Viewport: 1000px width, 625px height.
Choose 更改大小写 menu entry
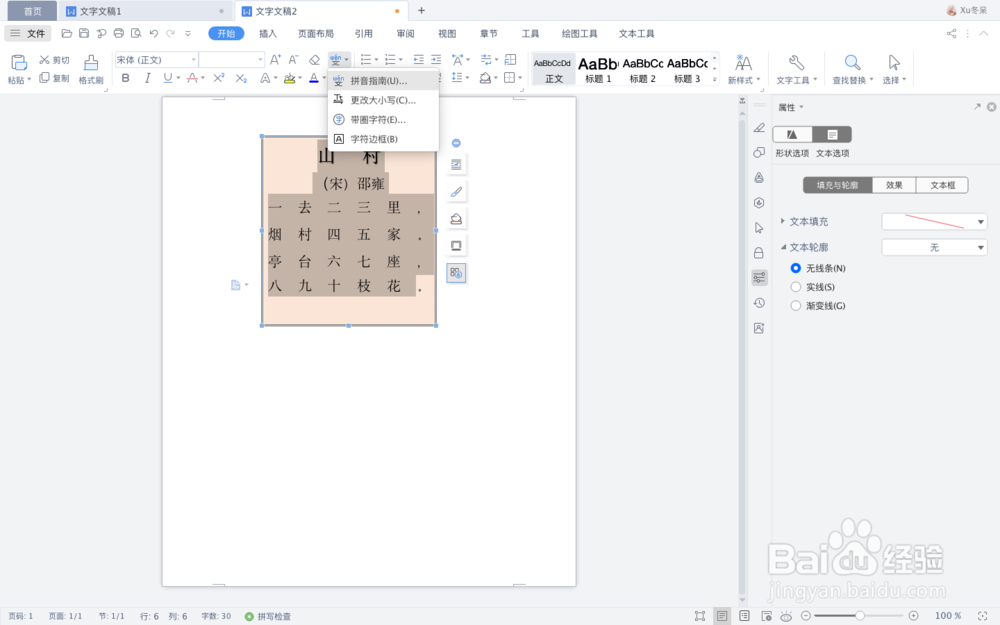pyautogui.click(x=383, y=100)
